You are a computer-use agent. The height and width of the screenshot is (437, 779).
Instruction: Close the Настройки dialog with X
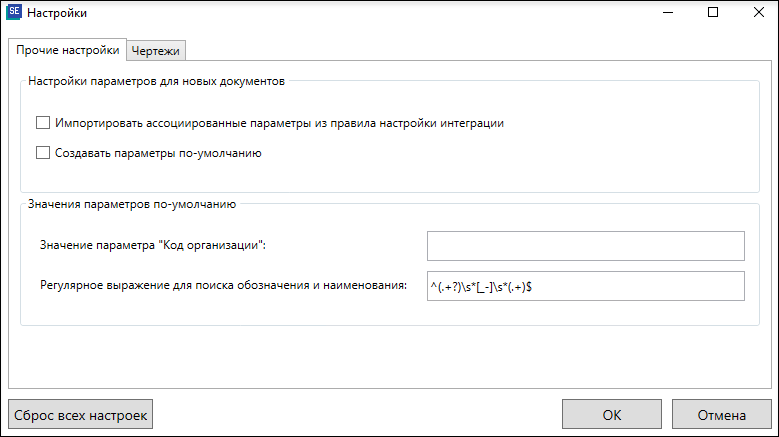click(759, 12)
